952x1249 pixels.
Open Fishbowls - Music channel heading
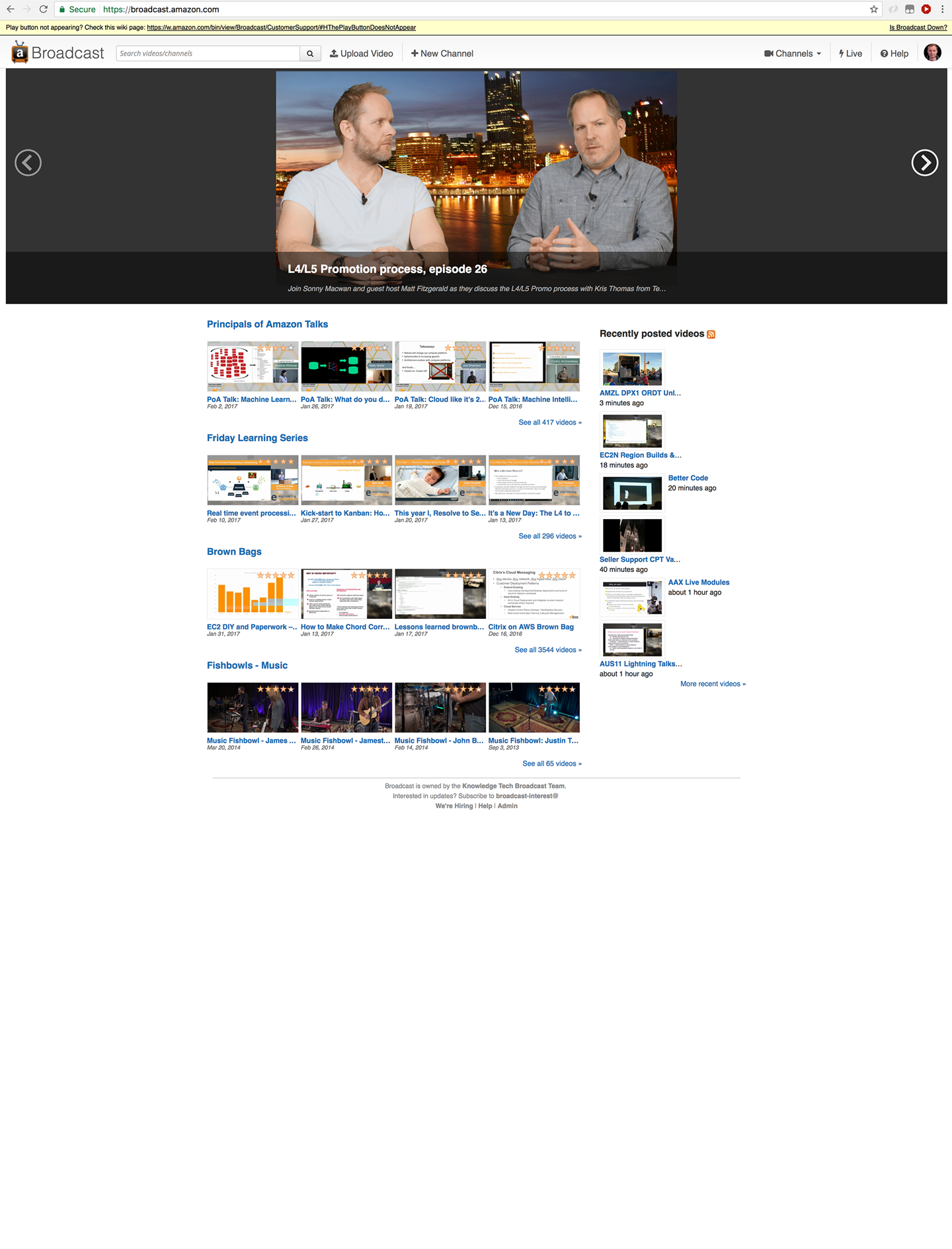point(247,665)
